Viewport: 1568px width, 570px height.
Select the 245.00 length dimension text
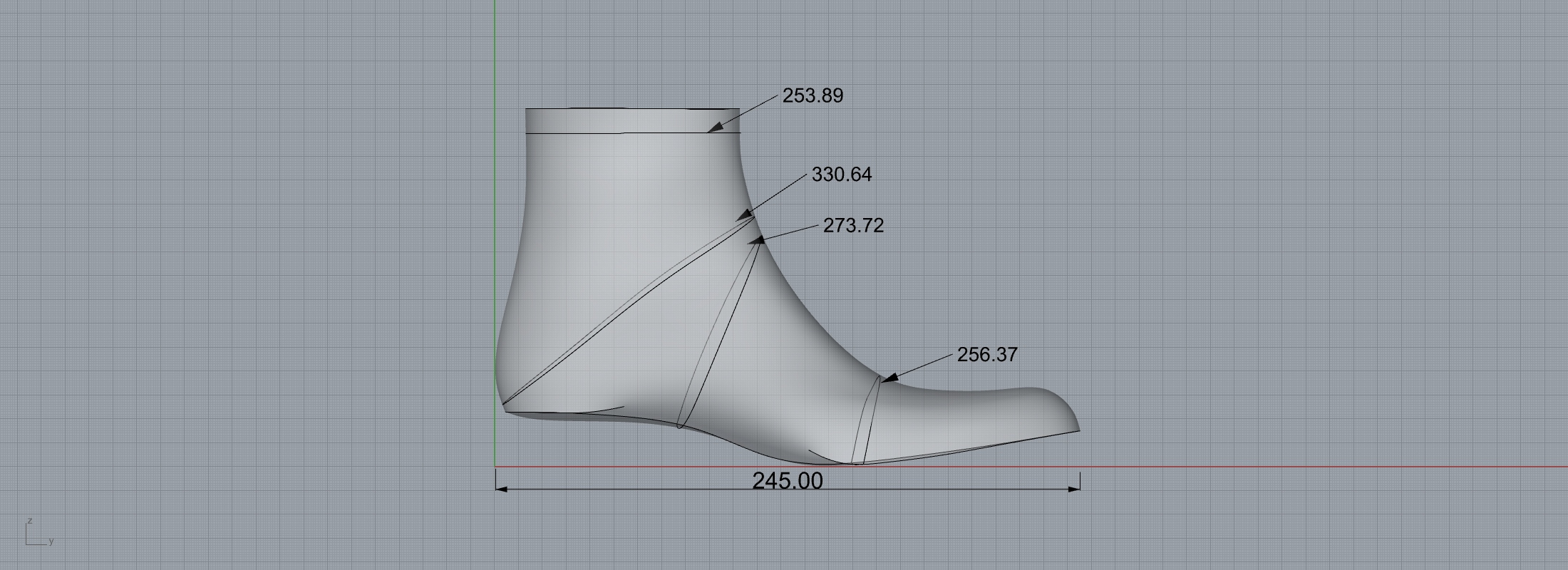point(788,481)
